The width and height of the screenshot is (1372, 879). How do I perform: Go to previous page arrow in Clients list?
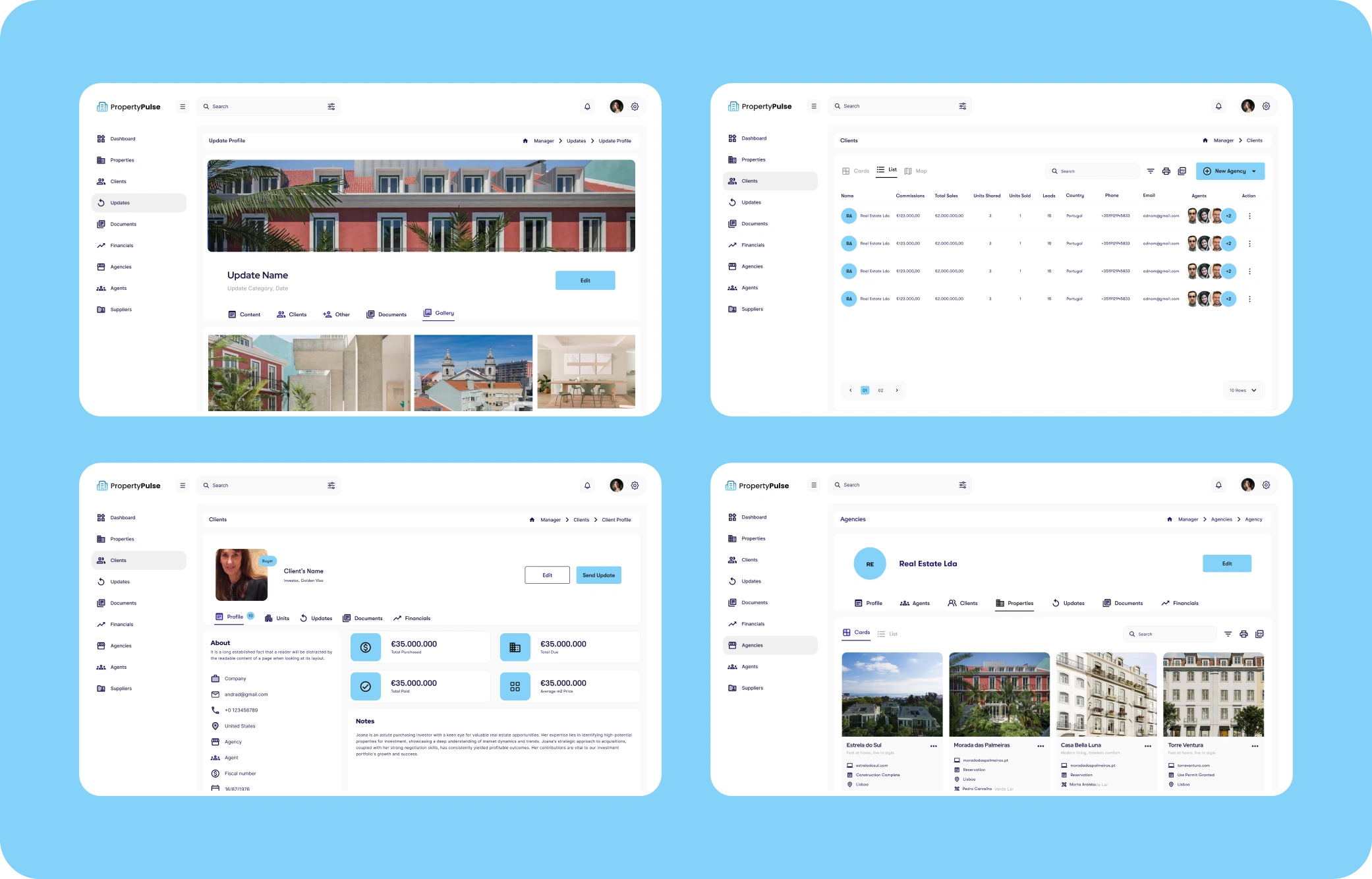click(x=851, y=391)
